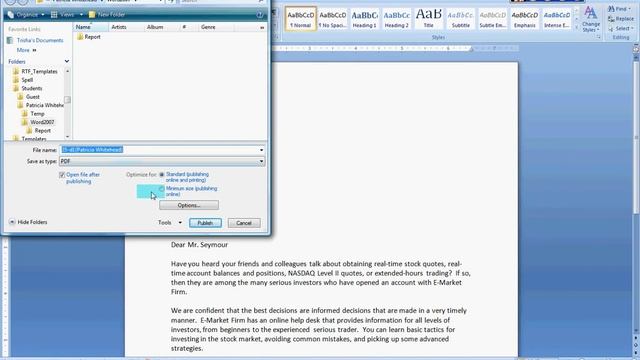
Task: Select the Students folder in tree
Action: 27,89
